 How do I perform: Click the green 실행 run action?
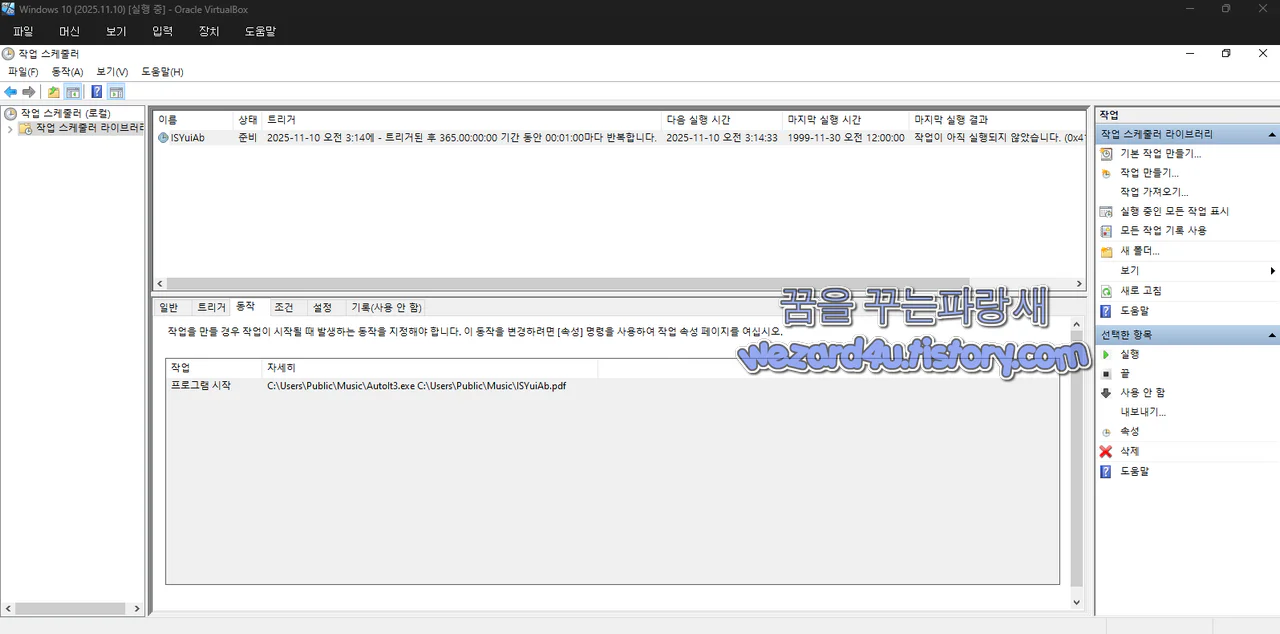point(1129,354)
